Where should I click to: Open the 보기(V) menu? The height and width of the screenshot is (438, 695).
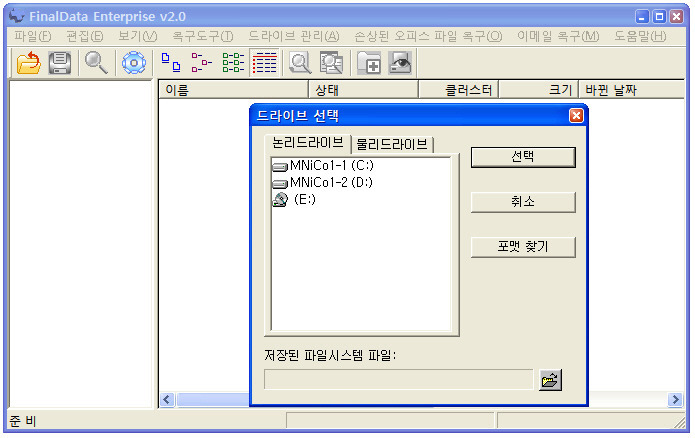pos(137,36)
